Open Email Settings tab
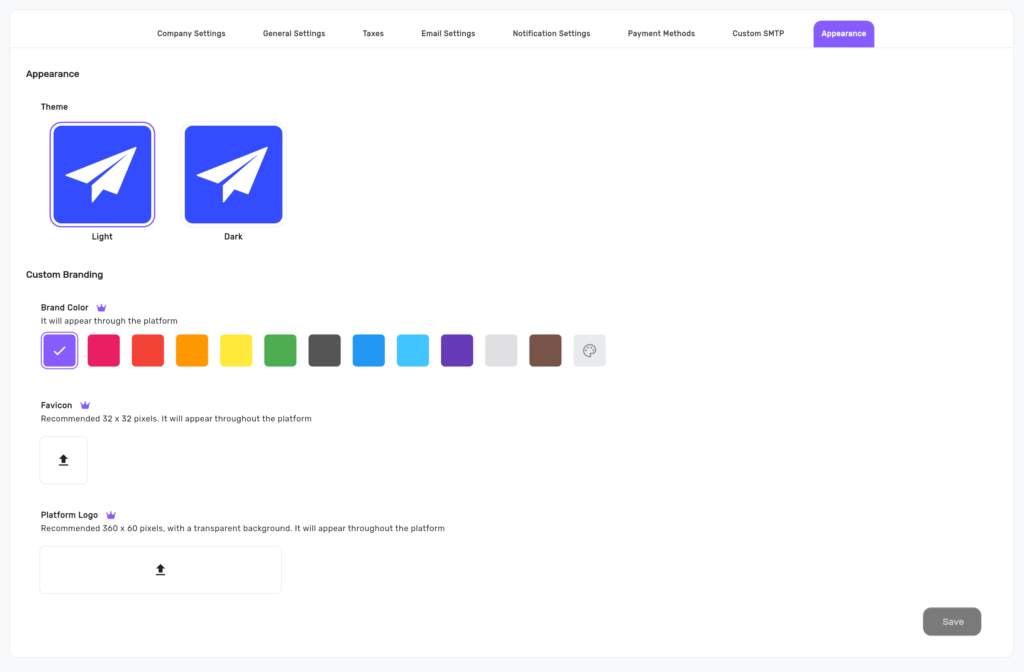Image resolution: width=1024 pixels, height=672 pixels. (x=448, y=33)
